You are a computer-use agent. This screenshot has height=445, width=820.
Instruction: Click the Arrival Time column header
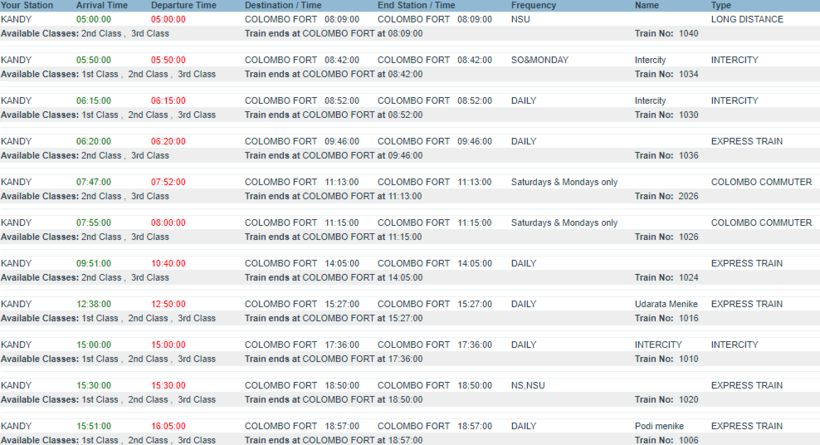point(101,5)
